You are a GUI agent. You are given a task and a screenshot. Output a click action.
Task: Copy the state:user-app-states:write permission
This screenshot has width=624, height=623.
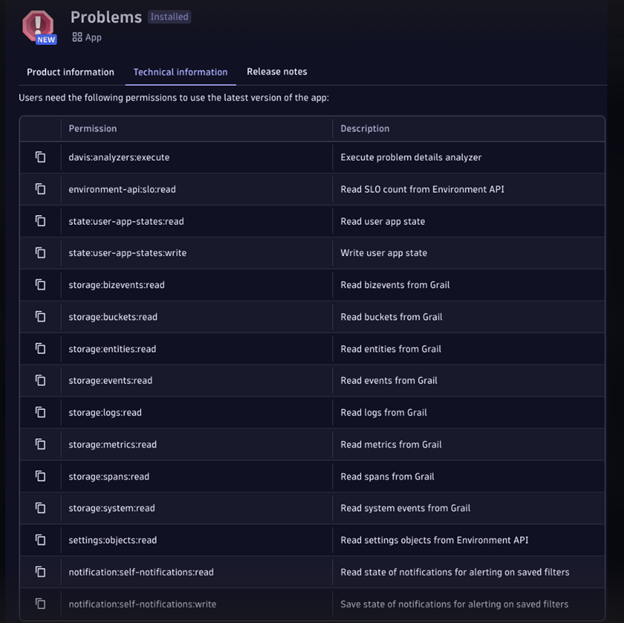coord(41,253)
